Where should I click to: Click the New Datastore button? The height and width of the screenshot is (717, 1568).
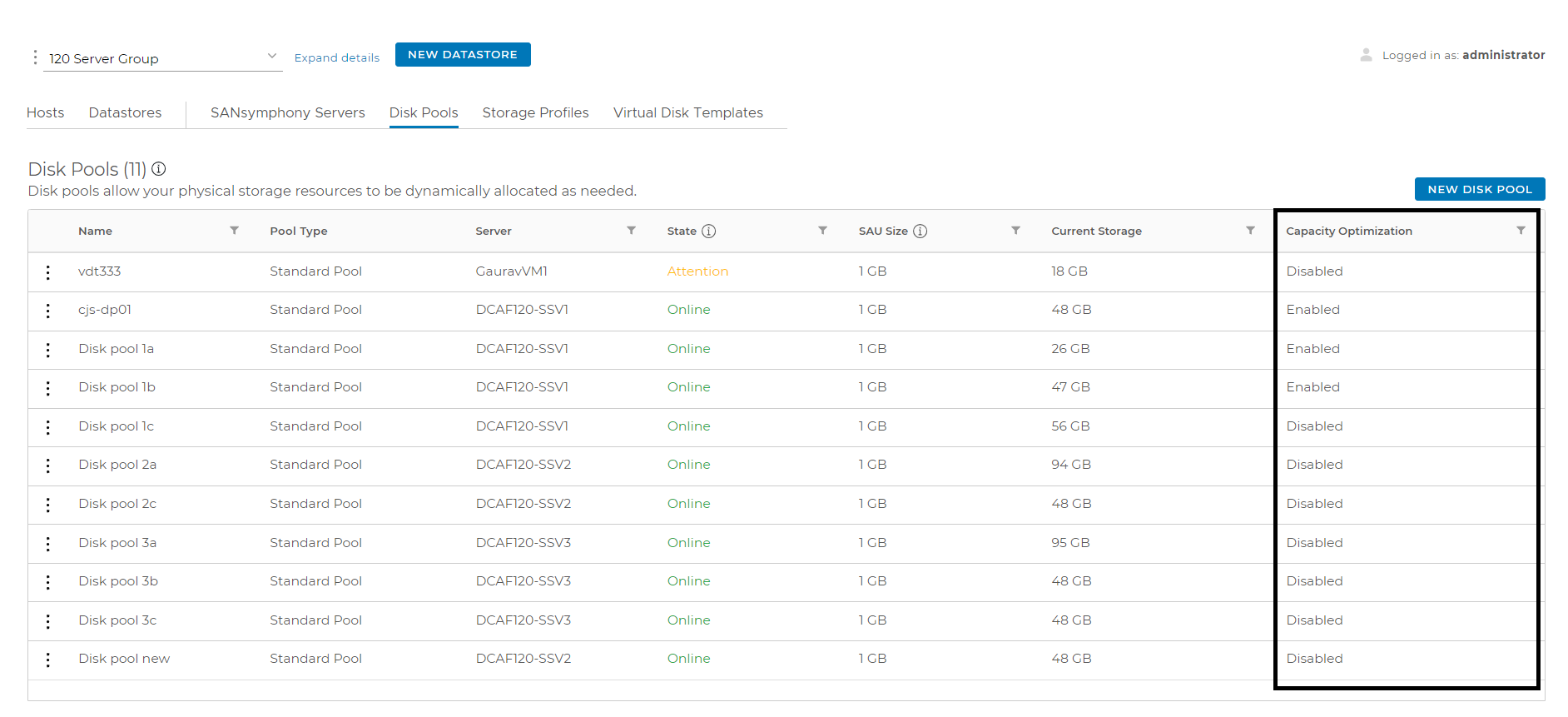(463, 55)
